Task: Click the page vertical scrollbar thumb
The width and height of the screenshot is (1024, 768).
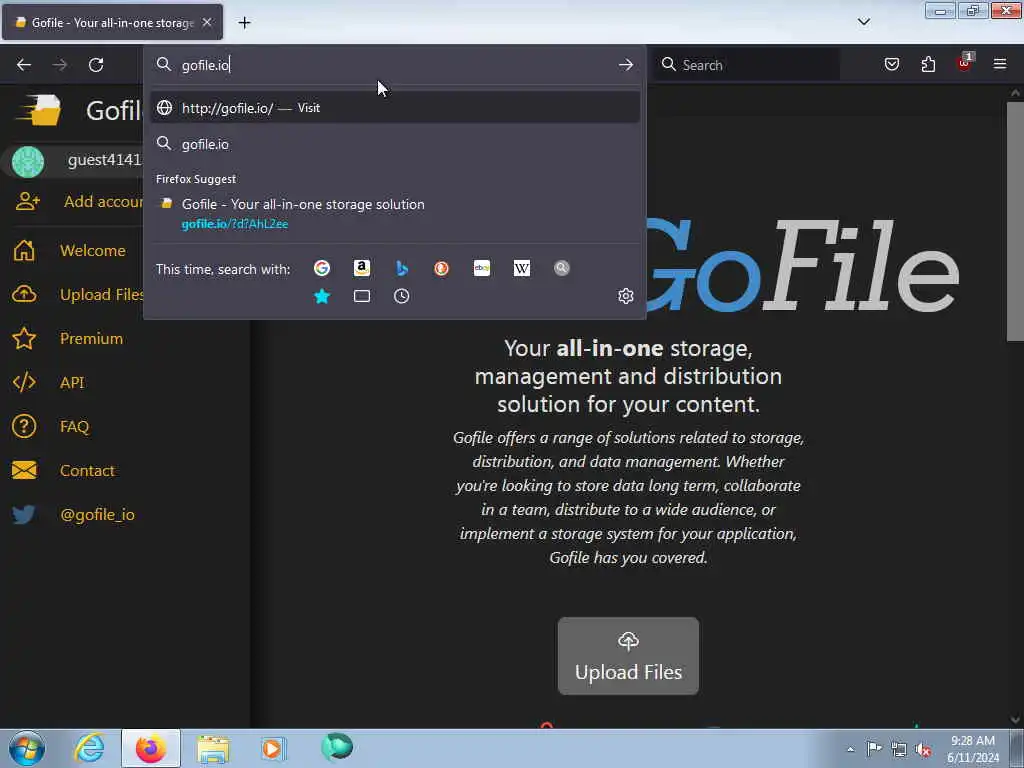Action: 1015,221
